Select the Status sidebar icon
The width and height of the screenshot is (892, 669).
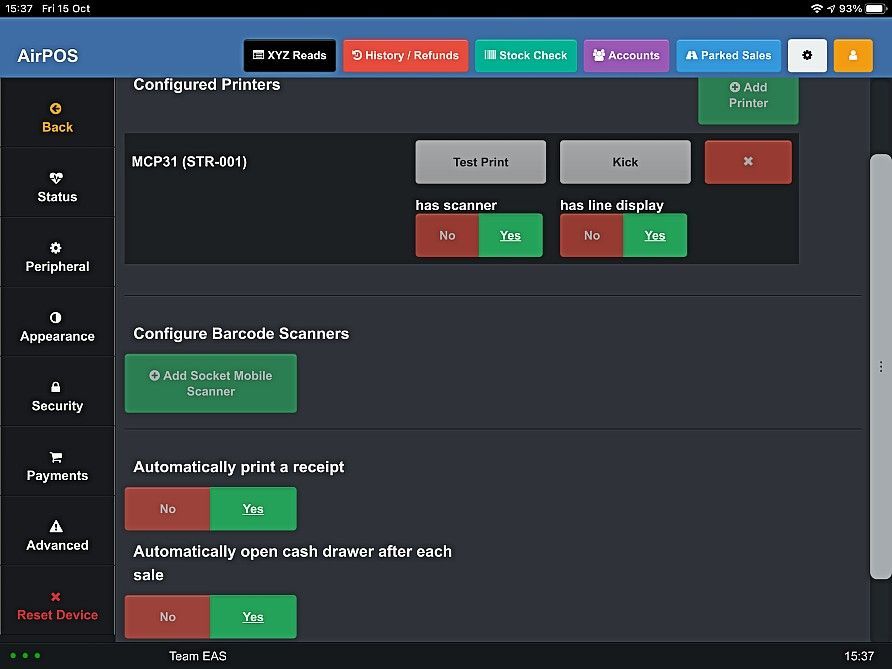[x=57, y=183]
